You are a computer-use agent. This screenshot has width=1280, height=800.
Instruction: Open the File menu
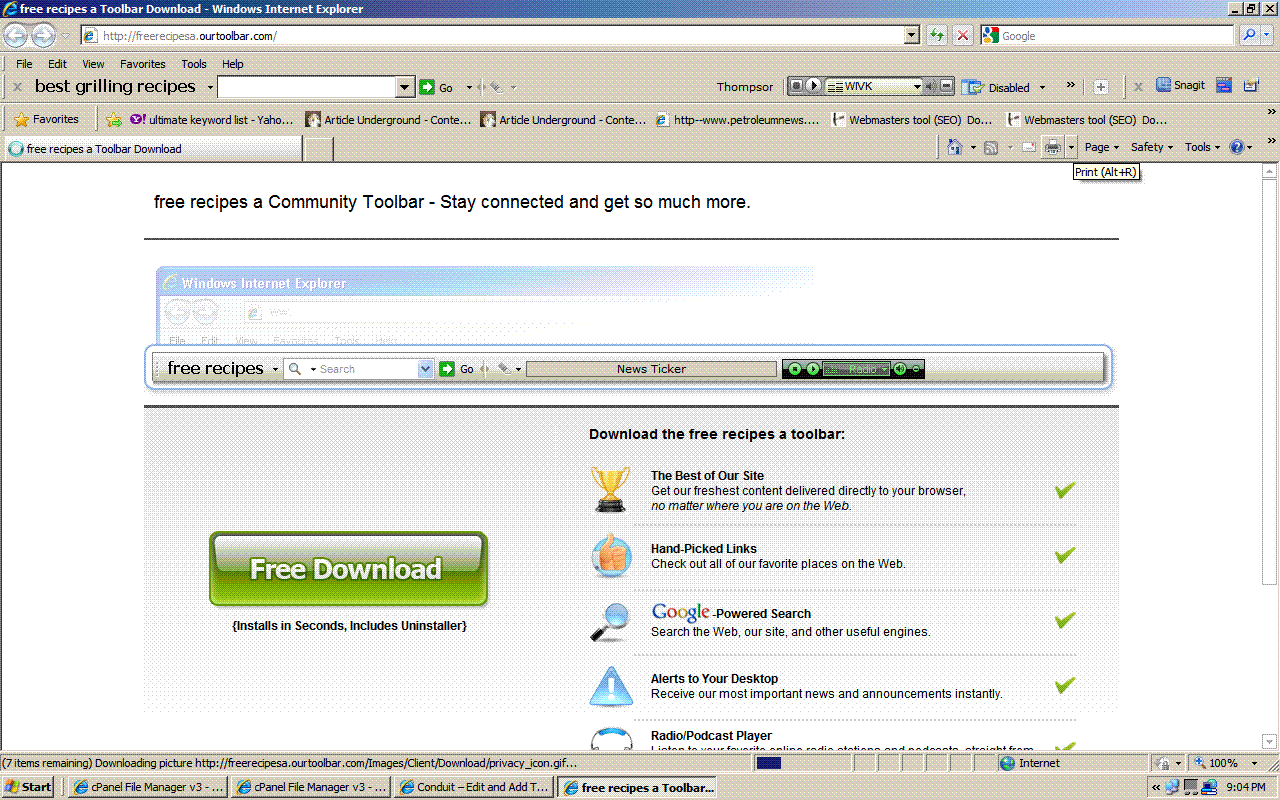24,64
